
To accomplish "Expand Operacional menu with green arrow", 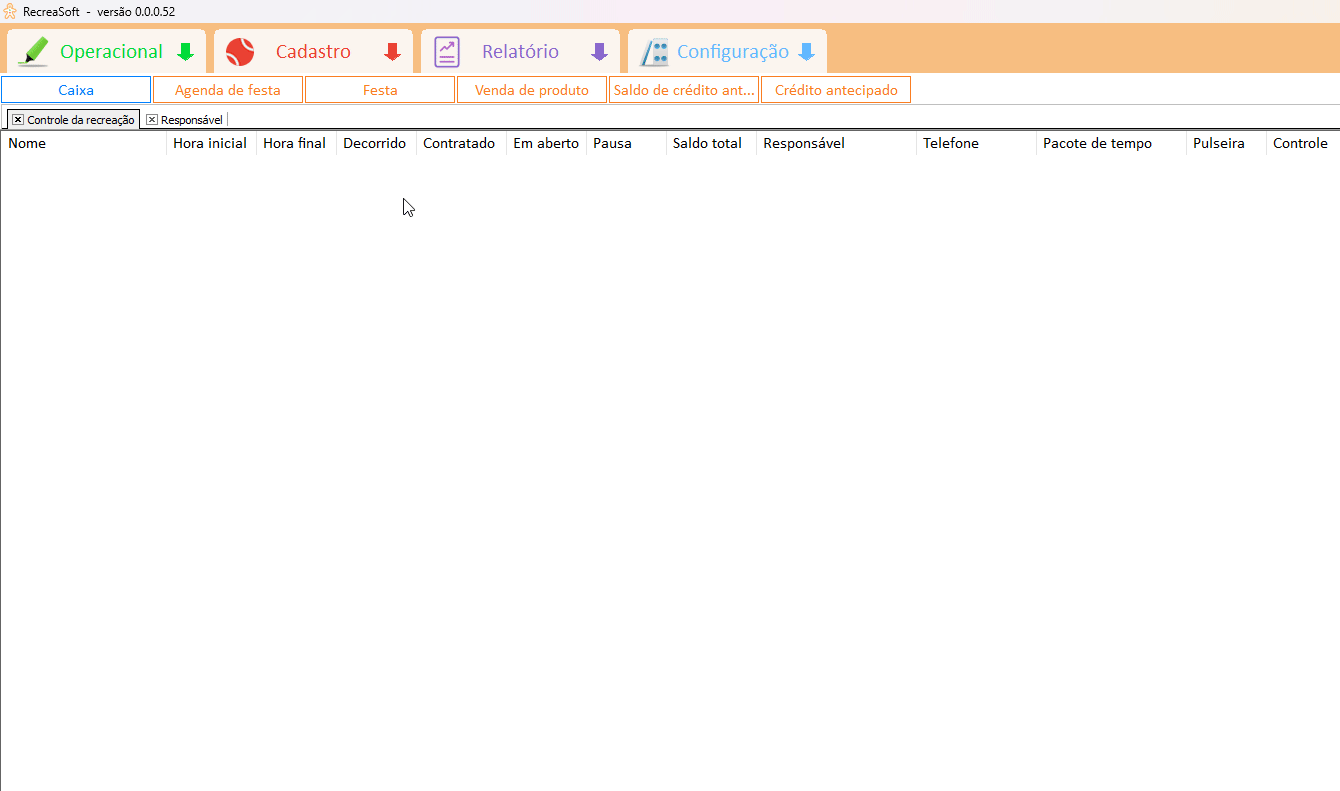I will pyautogui.click(x=185, y=52).
